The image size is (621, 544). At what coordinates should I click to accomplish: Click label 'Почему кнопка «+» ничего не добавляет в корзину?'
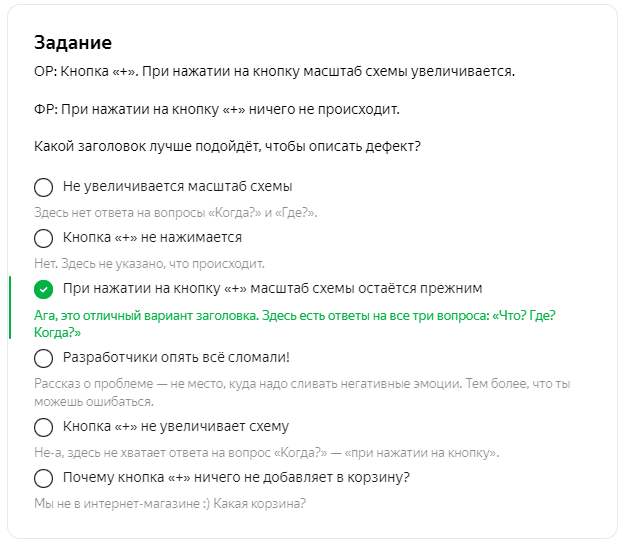point(236,477)
